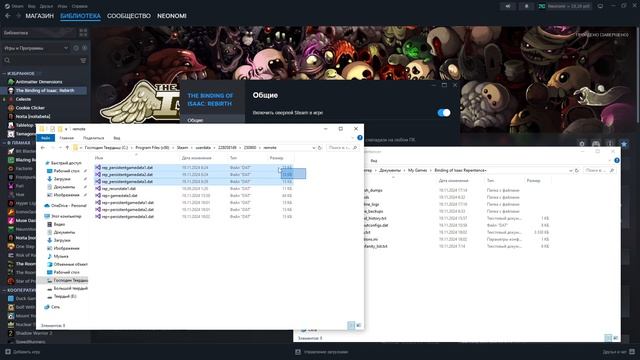The image size is (640, 360).
Task: Sort by Размер column in remote window
Action: 276,158
